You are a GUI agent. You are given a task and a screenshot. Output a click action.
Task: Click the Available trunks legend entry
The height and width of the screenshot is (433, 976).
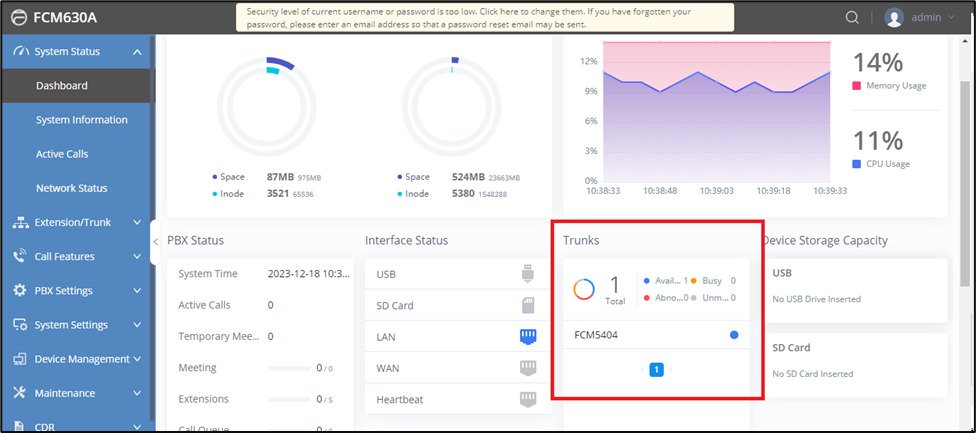[x=665, y=281]
